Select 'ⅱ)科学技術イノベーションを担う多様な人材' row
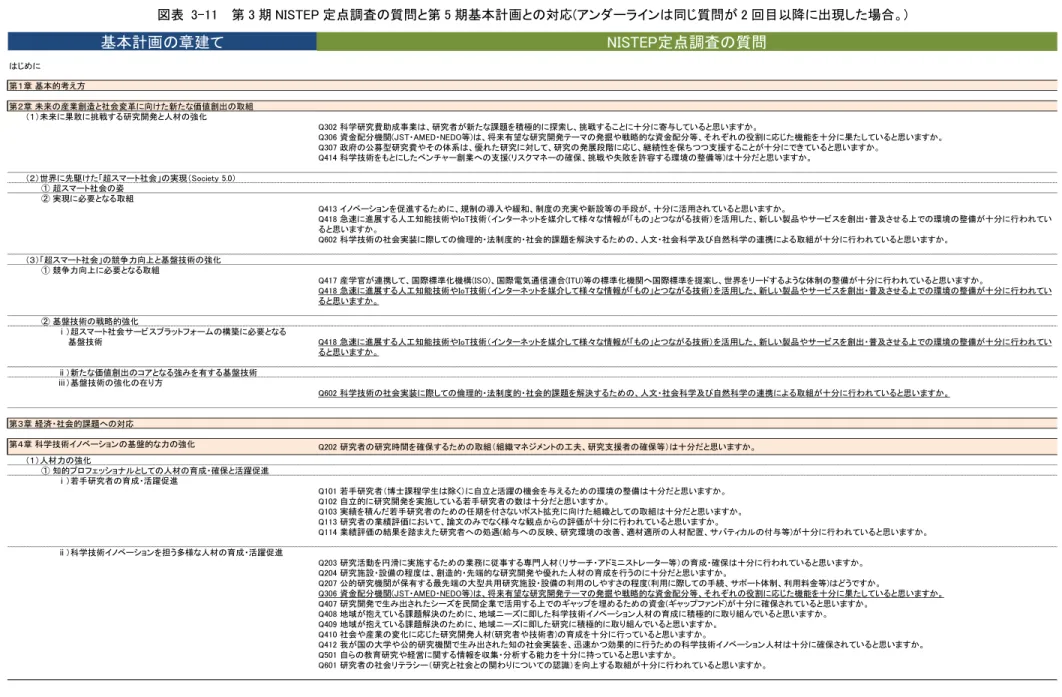Viewport: 1062px width, 697px height. 171,553
